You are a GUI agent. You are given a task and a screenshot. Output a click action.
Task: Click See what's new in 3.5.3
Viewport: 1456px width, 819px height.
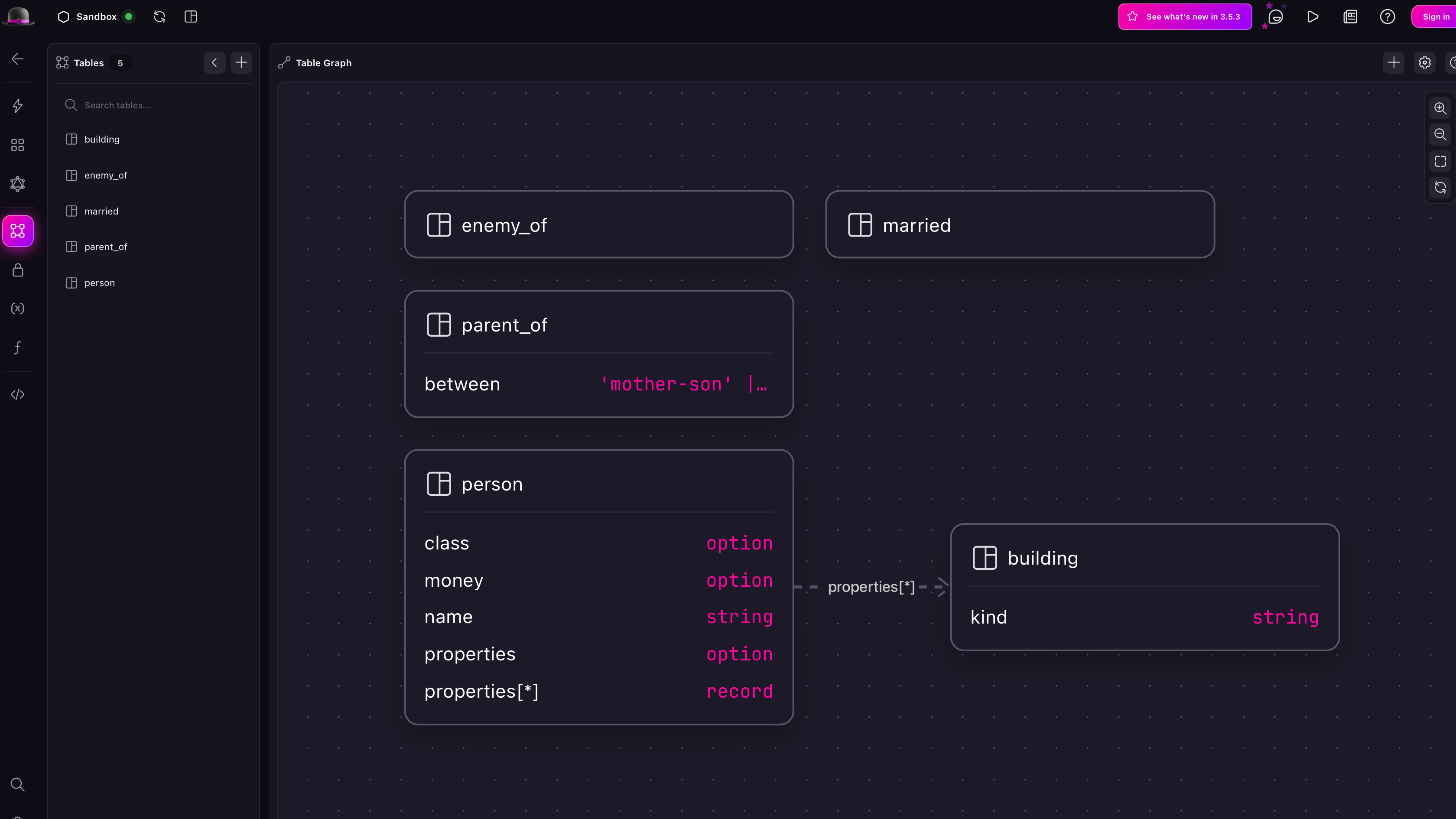click(x=1185, y=16)
